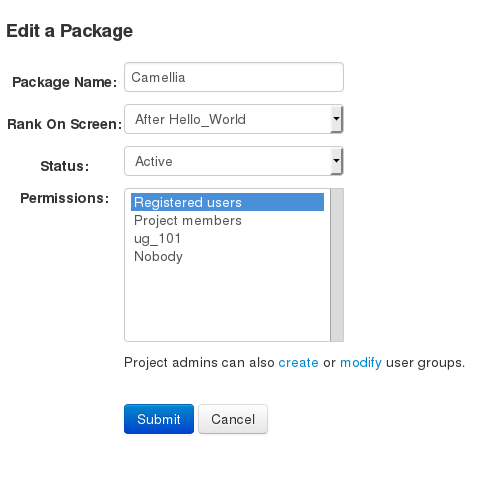Submit the package edit form
The width and height of the screenshot is (500, 482).
coord(159,419)
